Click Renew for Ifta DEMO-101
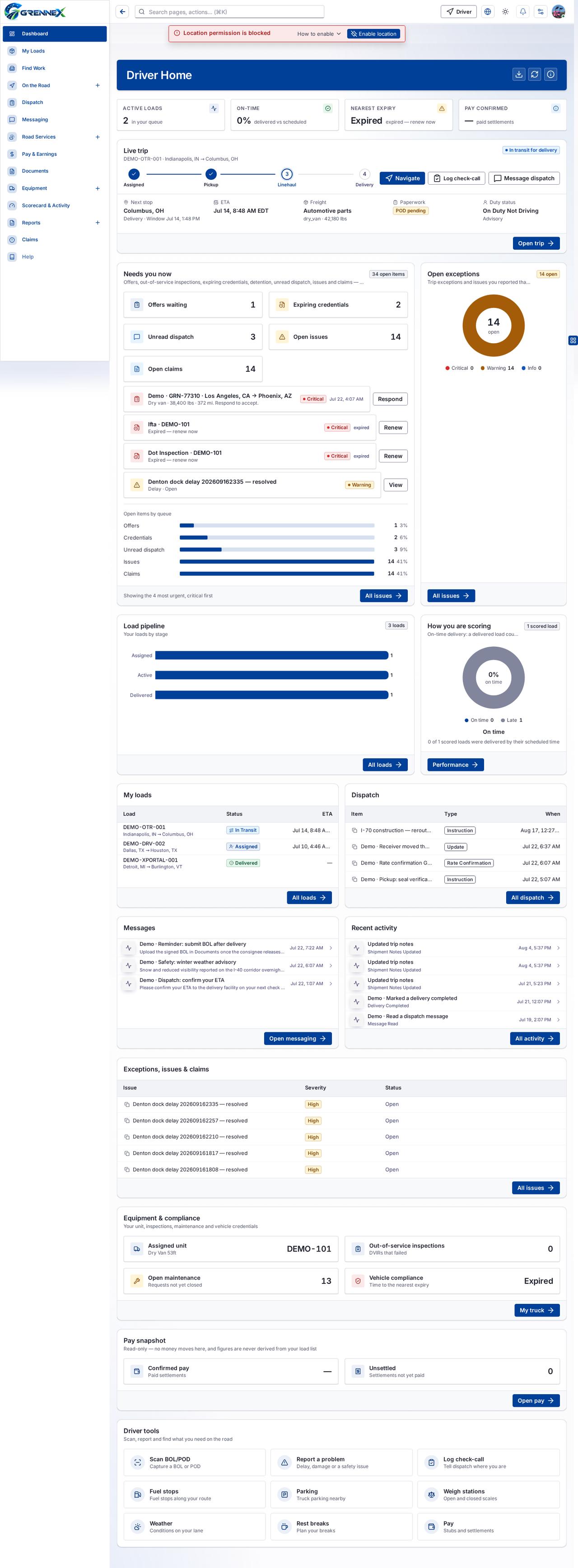 (393, 427)
